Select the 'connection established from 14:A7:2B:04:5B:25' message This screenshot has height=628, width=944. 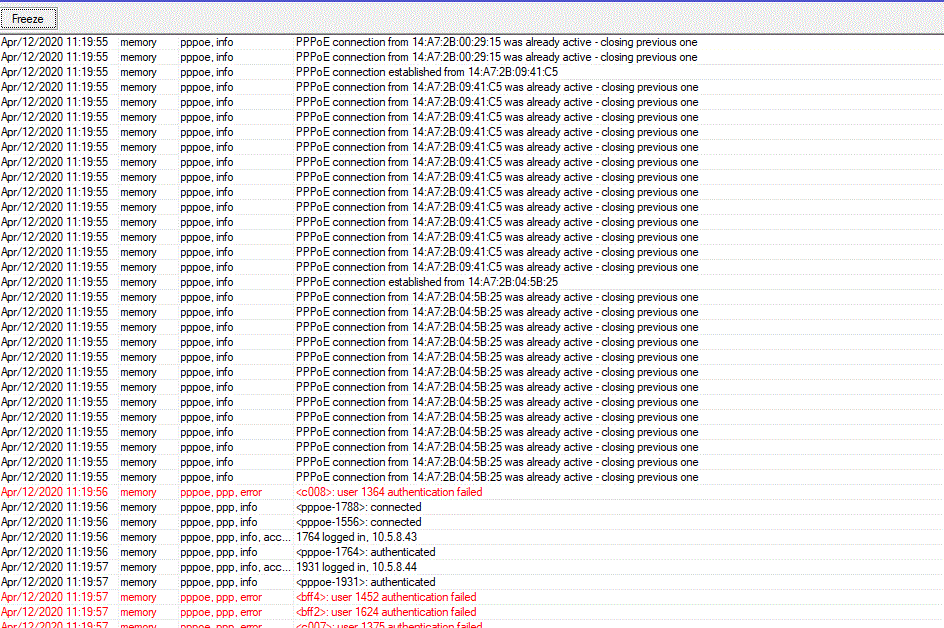[x=427, y=282]
